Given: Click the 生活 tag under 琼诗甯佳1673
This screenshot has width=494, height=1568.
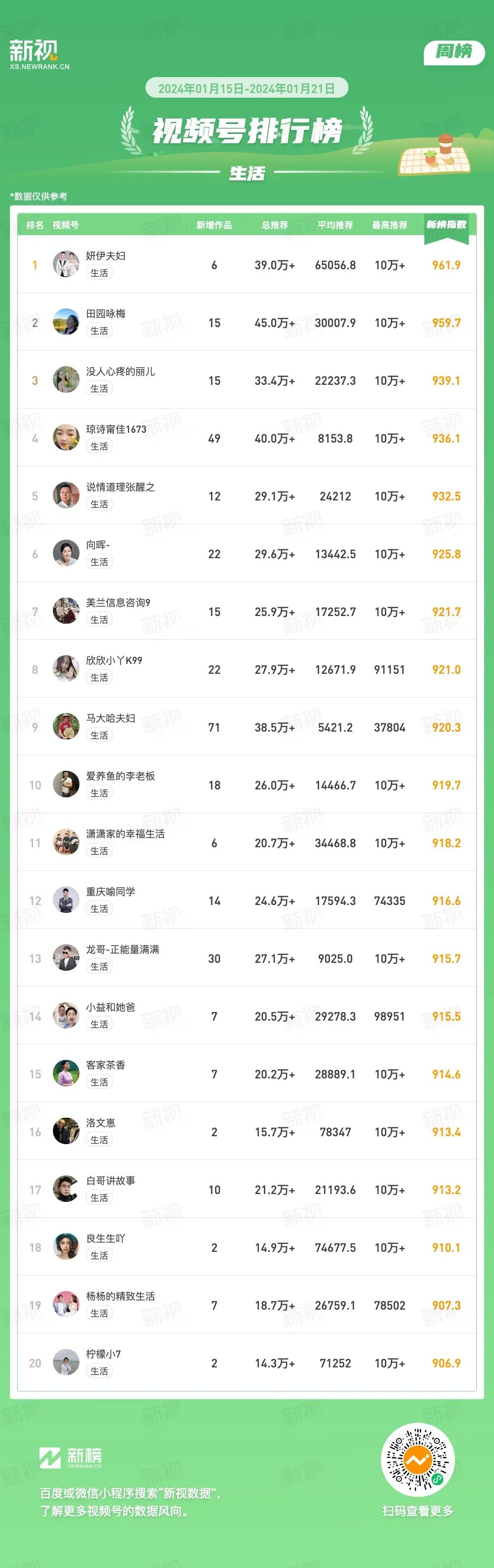Looking at the screenshot, I should tap(99, 446).
